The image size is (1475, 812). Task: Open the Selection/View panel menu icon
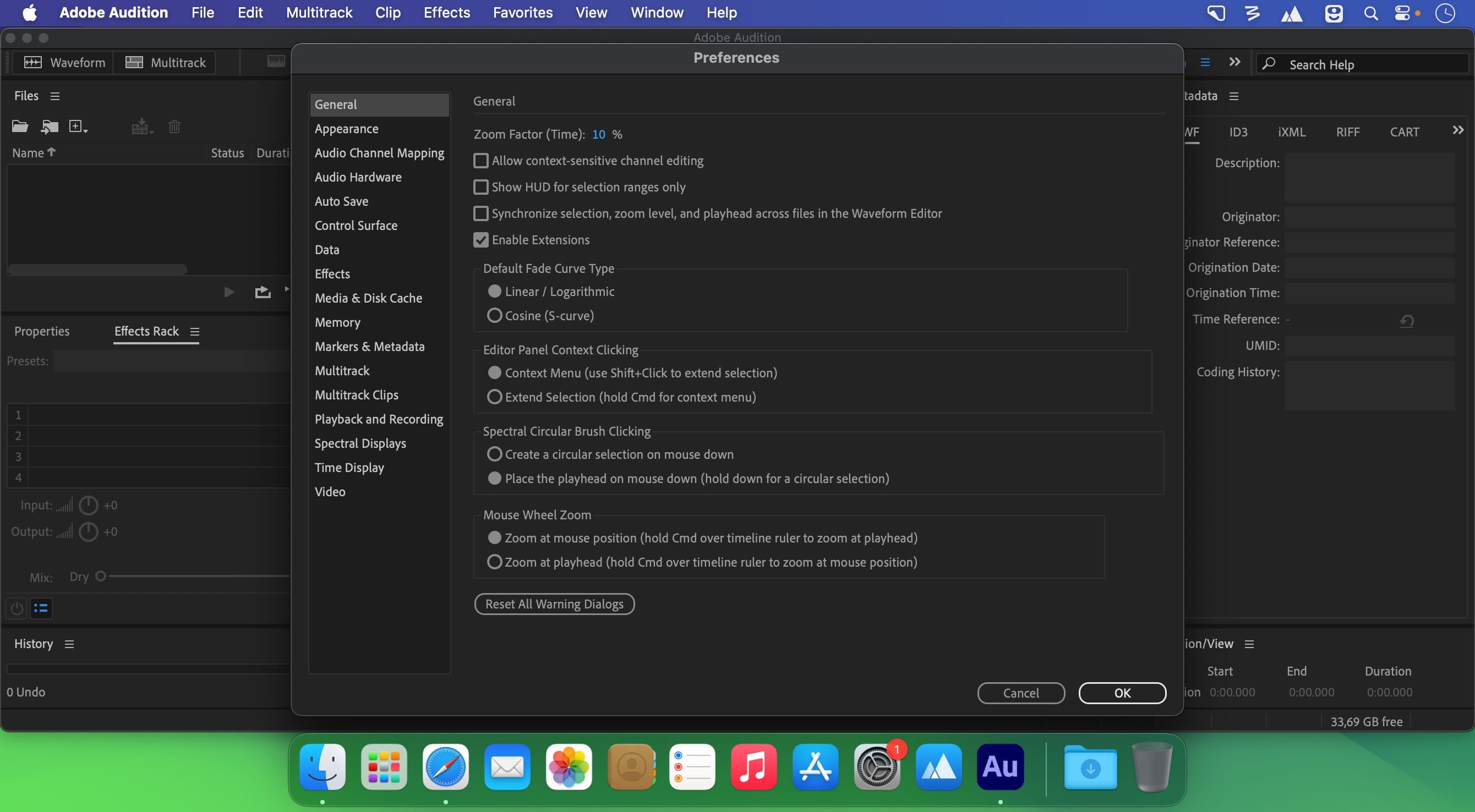pyautogui.click(x=1249, y=644)
